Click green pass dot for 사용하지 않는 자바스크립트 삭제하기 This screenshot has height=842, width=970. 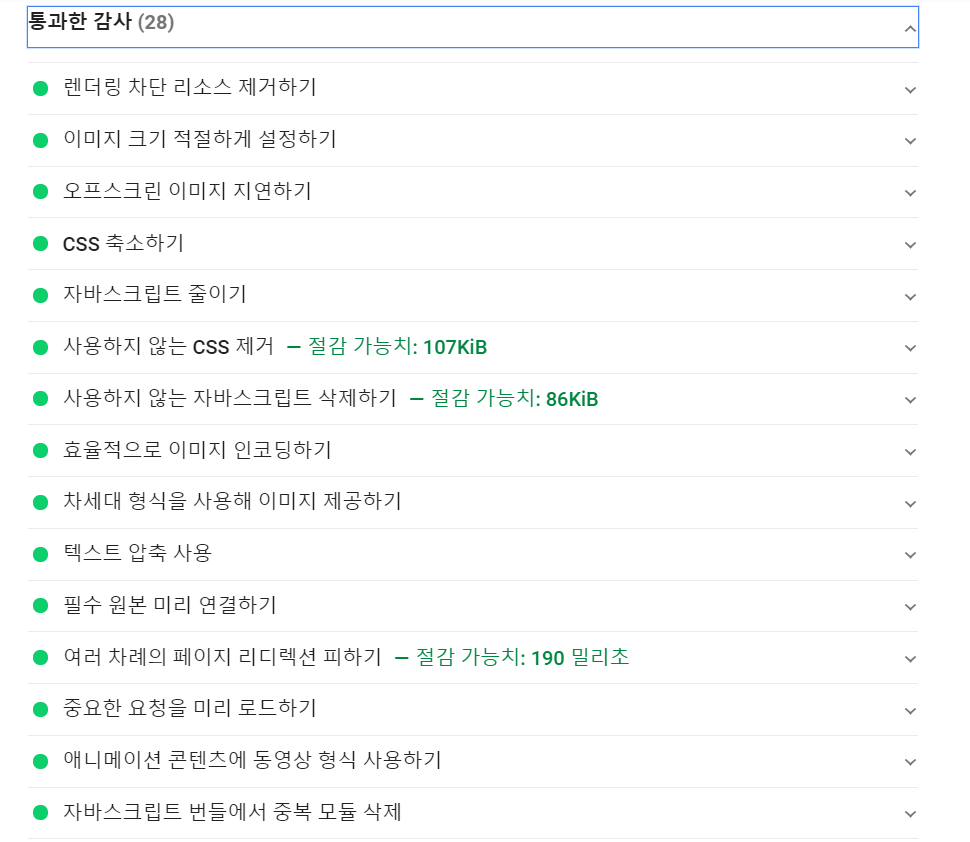point(40,399)
